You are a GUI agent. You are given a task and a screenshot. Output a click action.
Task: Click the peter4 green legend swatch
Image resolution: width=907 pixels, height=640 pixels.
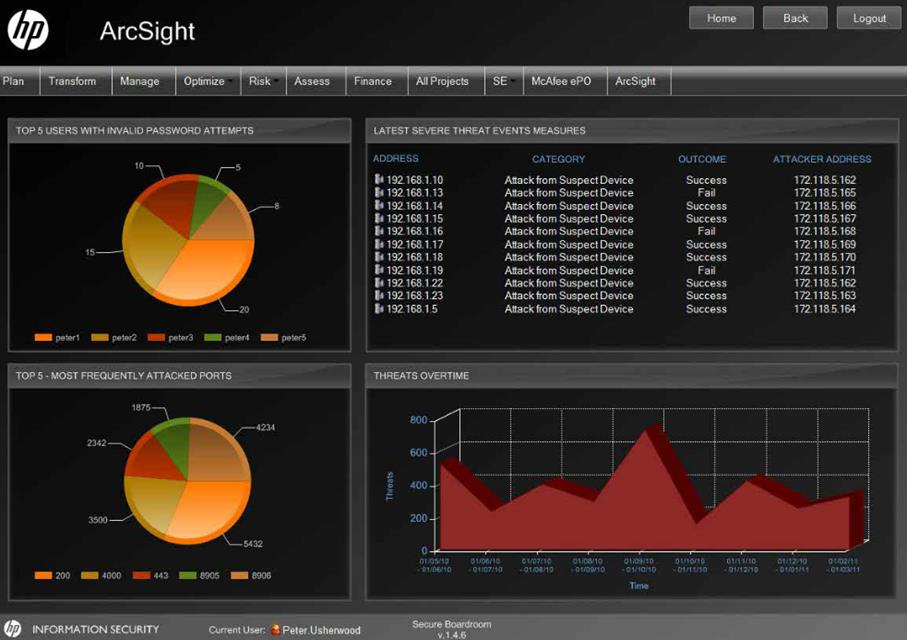(x=213, y=337)
